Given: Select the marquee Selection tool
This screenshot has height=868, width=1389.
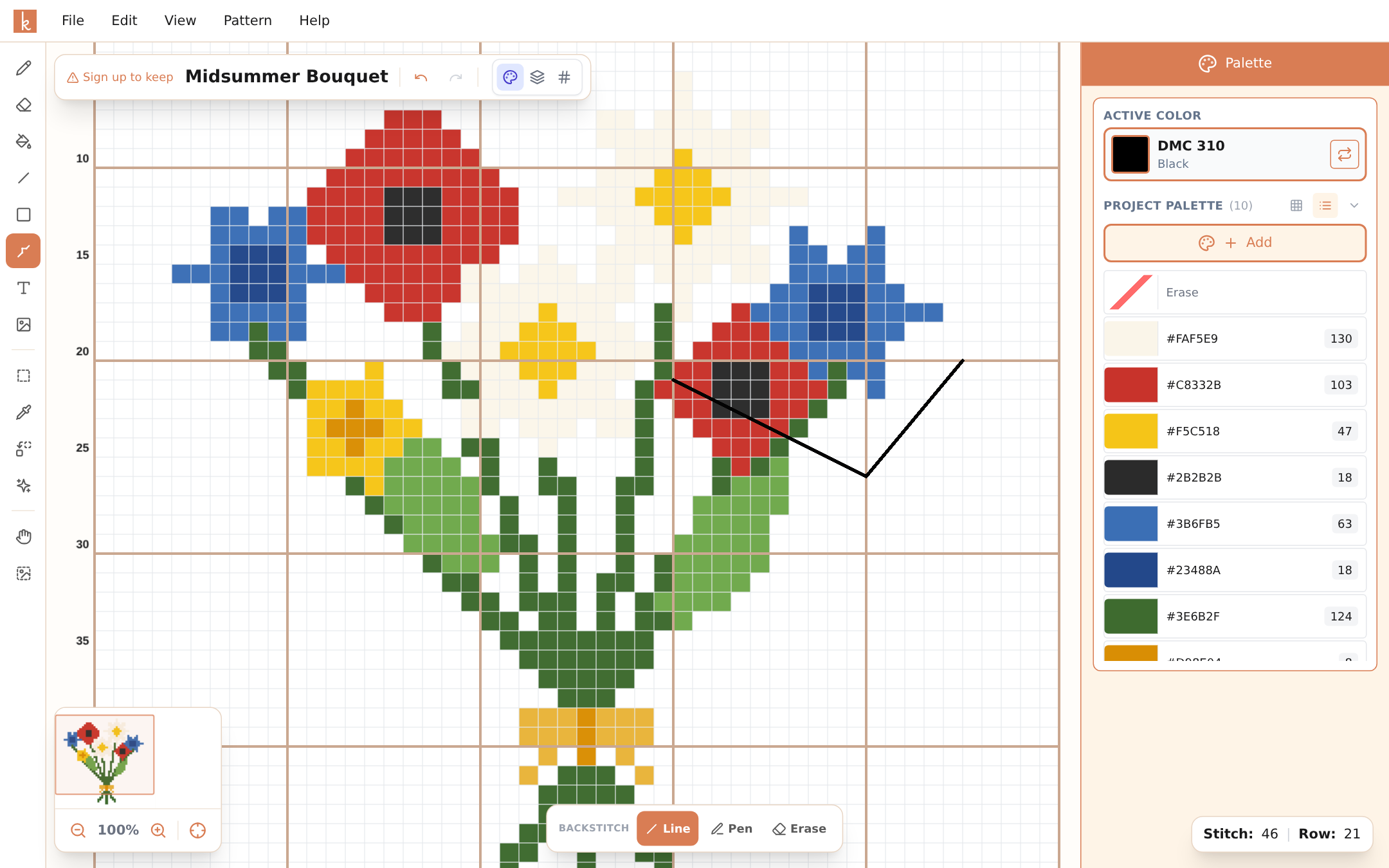Looking at the screenshot, I should coord(24,375).
